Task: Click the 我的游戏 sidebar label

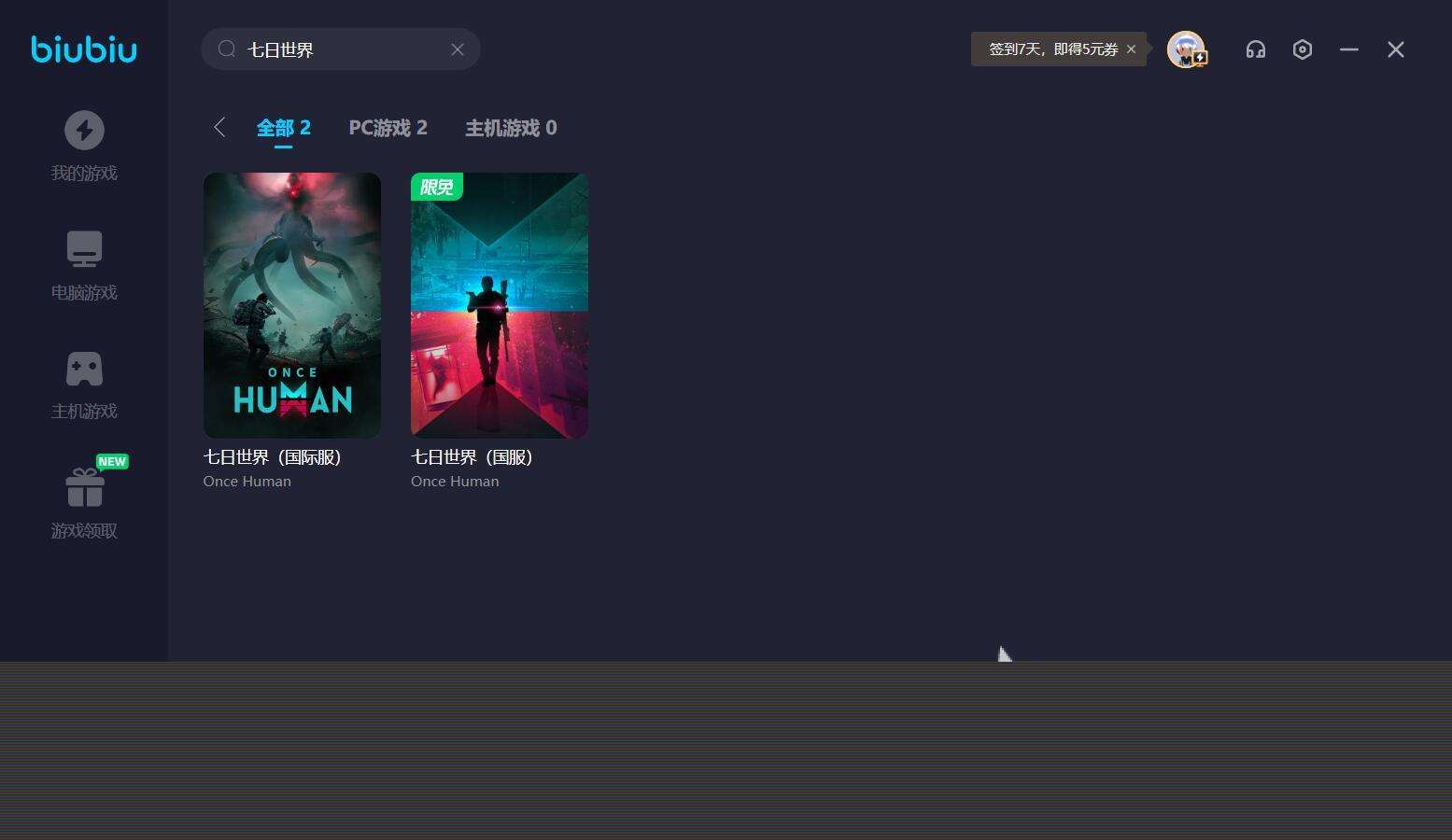Action: pos(84,174)
